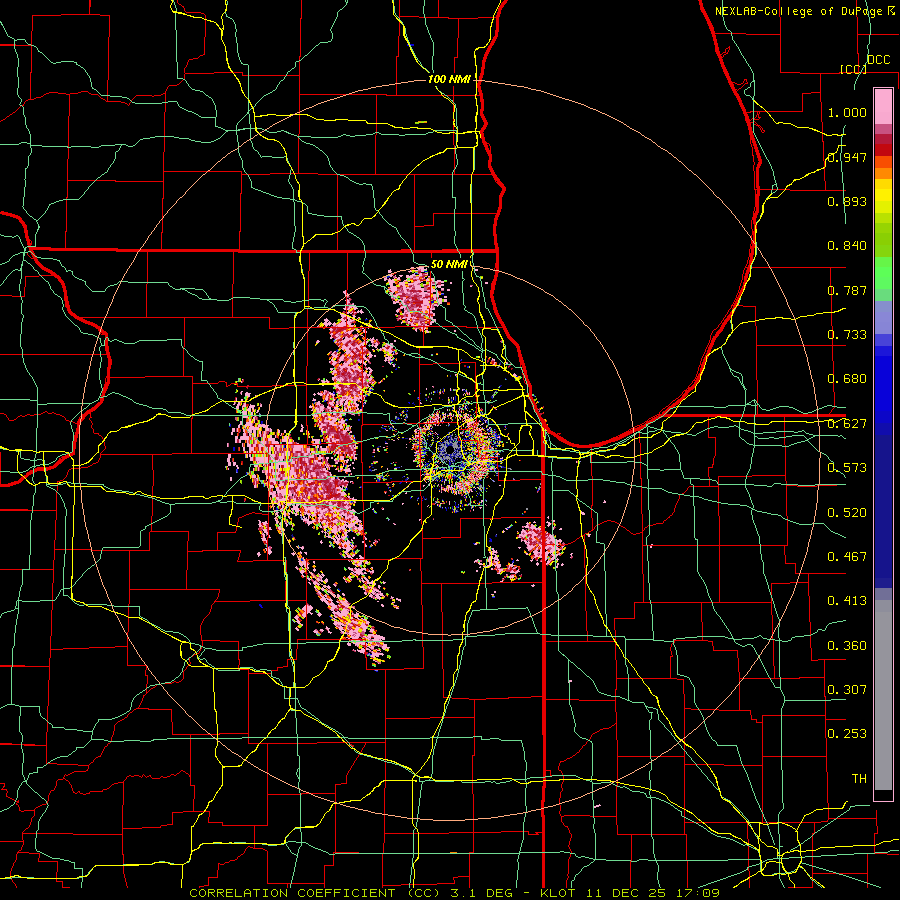The image size is (900, 900).
Task: Click the 0.360 scale value
Action: pyautogui.click(x=847, y=646)
